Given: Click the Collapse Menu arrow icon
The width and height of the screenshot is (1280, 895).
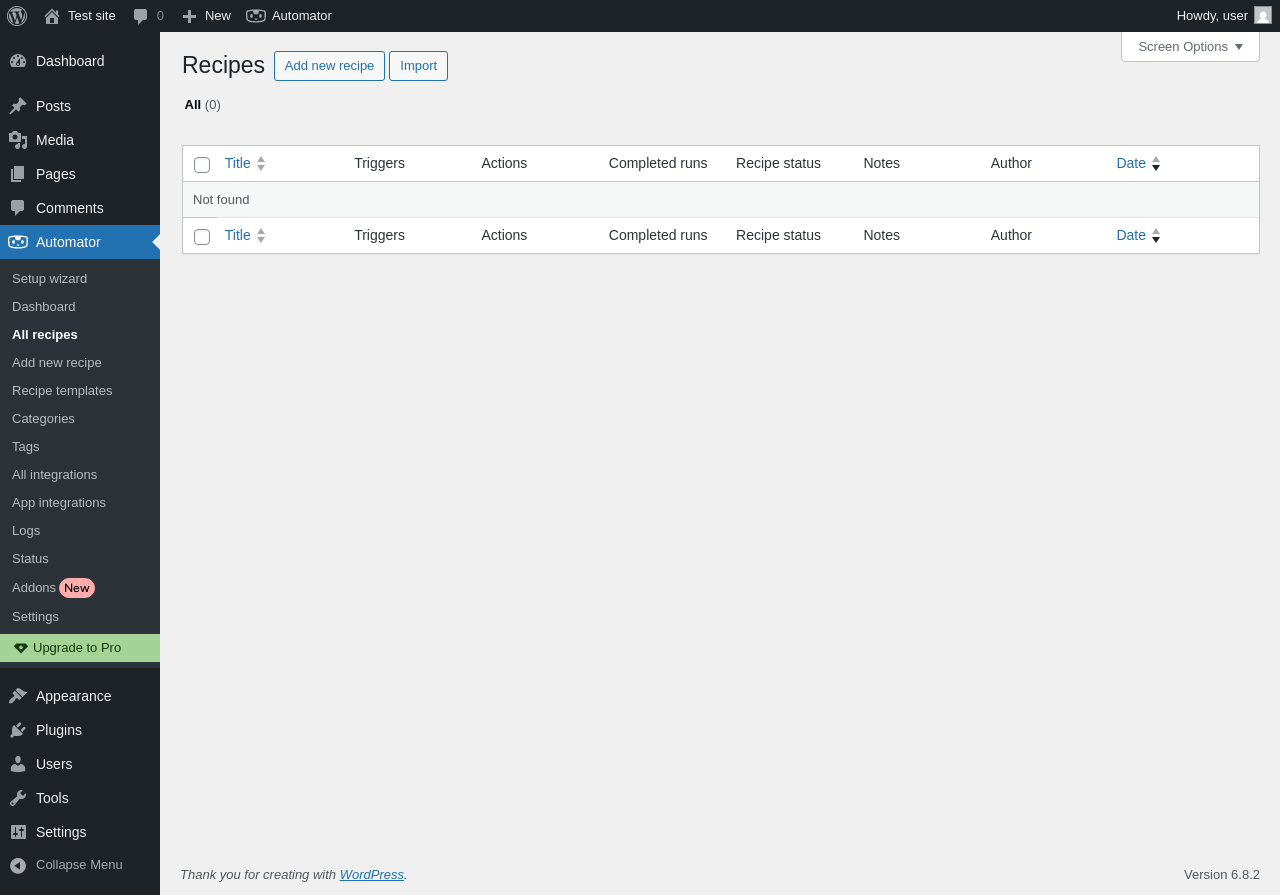Looking at the screenshot, I should 18,865.
